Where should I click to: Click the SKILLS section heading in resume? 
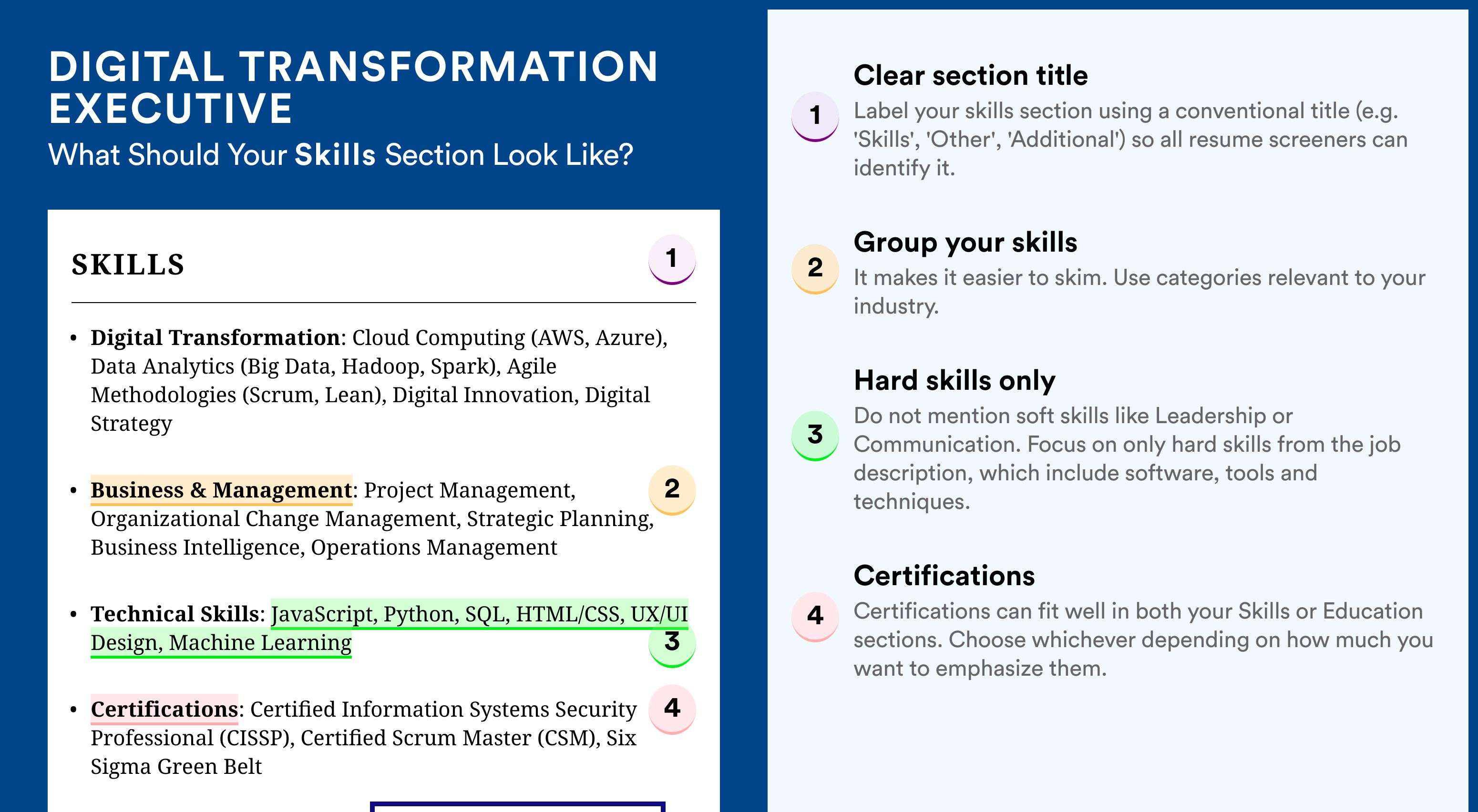click(128, 265)
